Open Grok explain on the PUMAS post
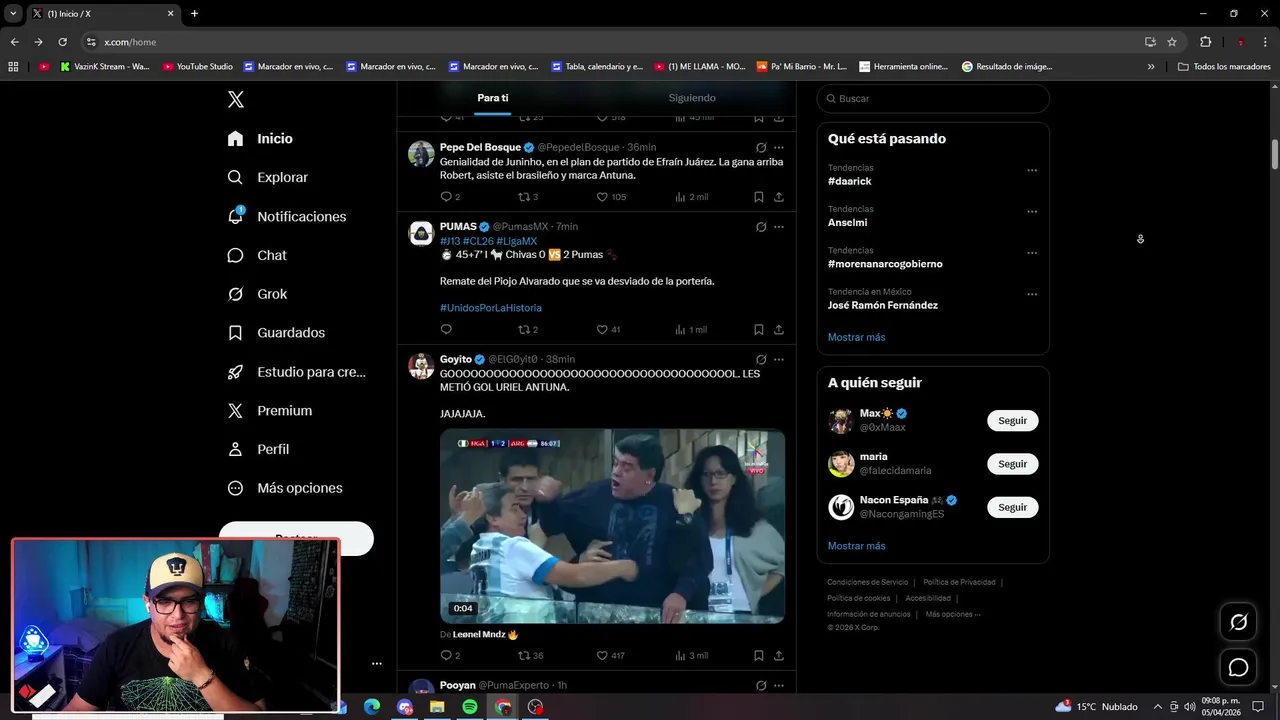The image size is (1280, 720). coord(761,227)
